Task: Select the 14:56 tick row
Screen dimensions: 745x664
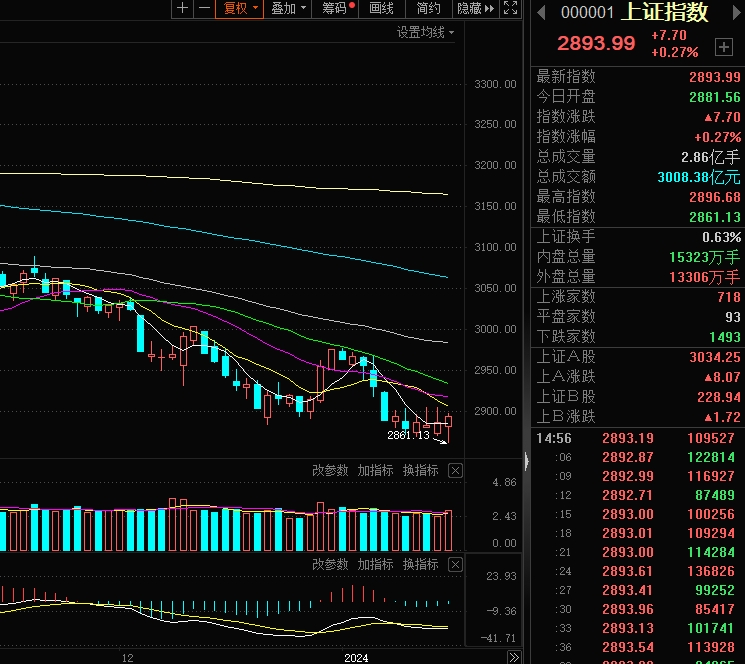Action: pos(638,438)
